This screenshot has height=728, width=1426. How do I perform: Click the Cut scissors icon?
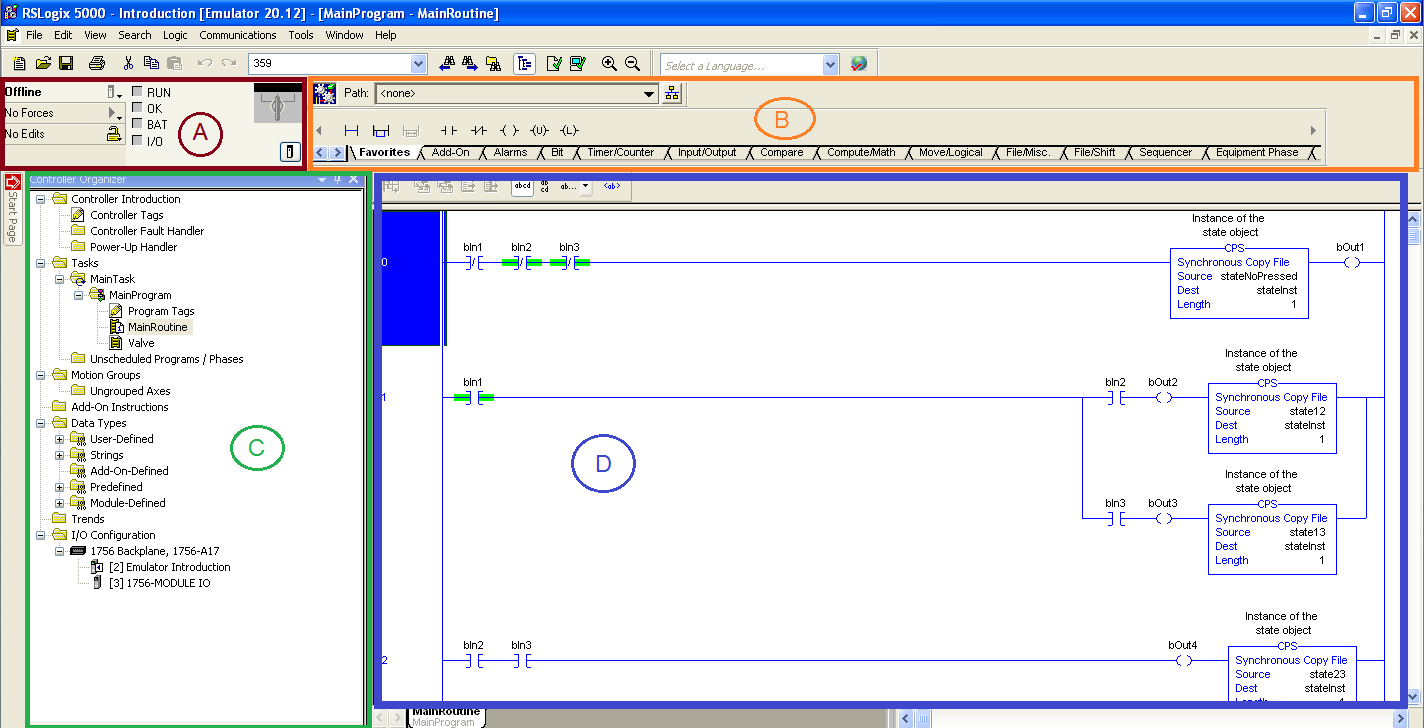click(128, 63)
